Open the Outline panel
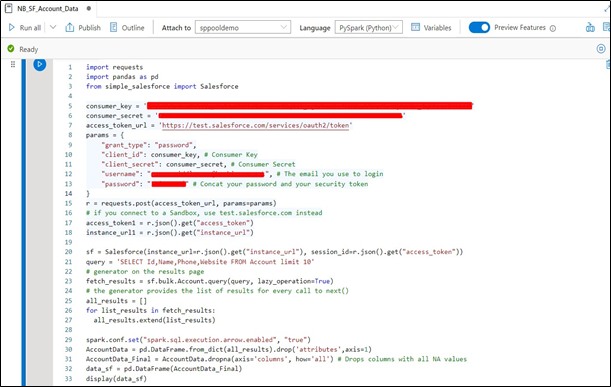 [x=127, y=28]
